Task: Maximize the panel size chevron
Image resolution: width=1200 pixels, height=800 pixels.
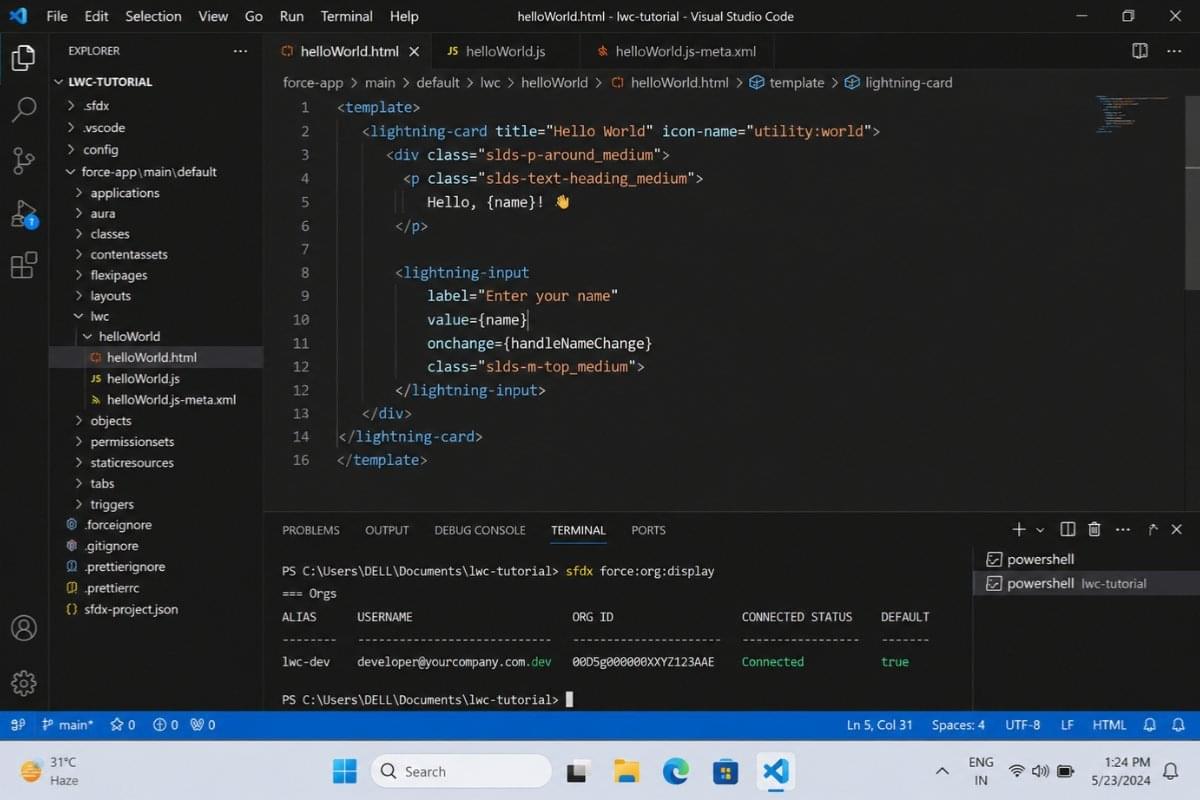Action: tap(1152, 529)
